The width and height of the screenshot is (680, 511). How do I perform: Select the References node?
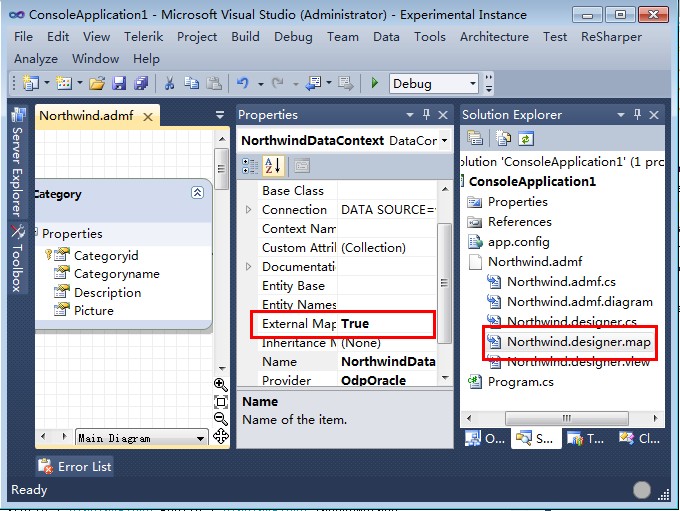[520, 222]
